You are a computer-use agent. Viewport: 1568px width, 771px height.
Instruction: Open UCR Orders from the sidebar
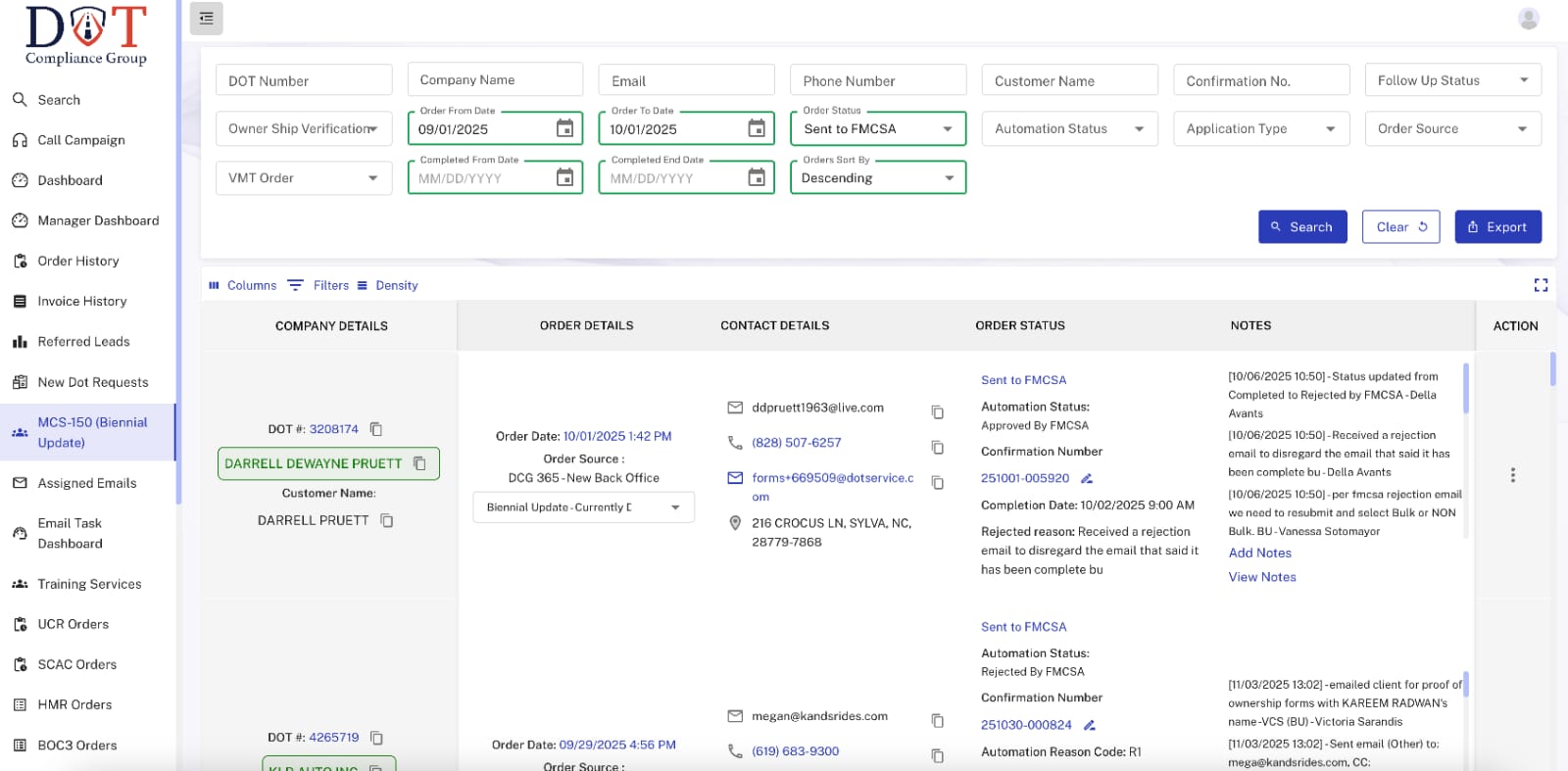tap(73, 624)
